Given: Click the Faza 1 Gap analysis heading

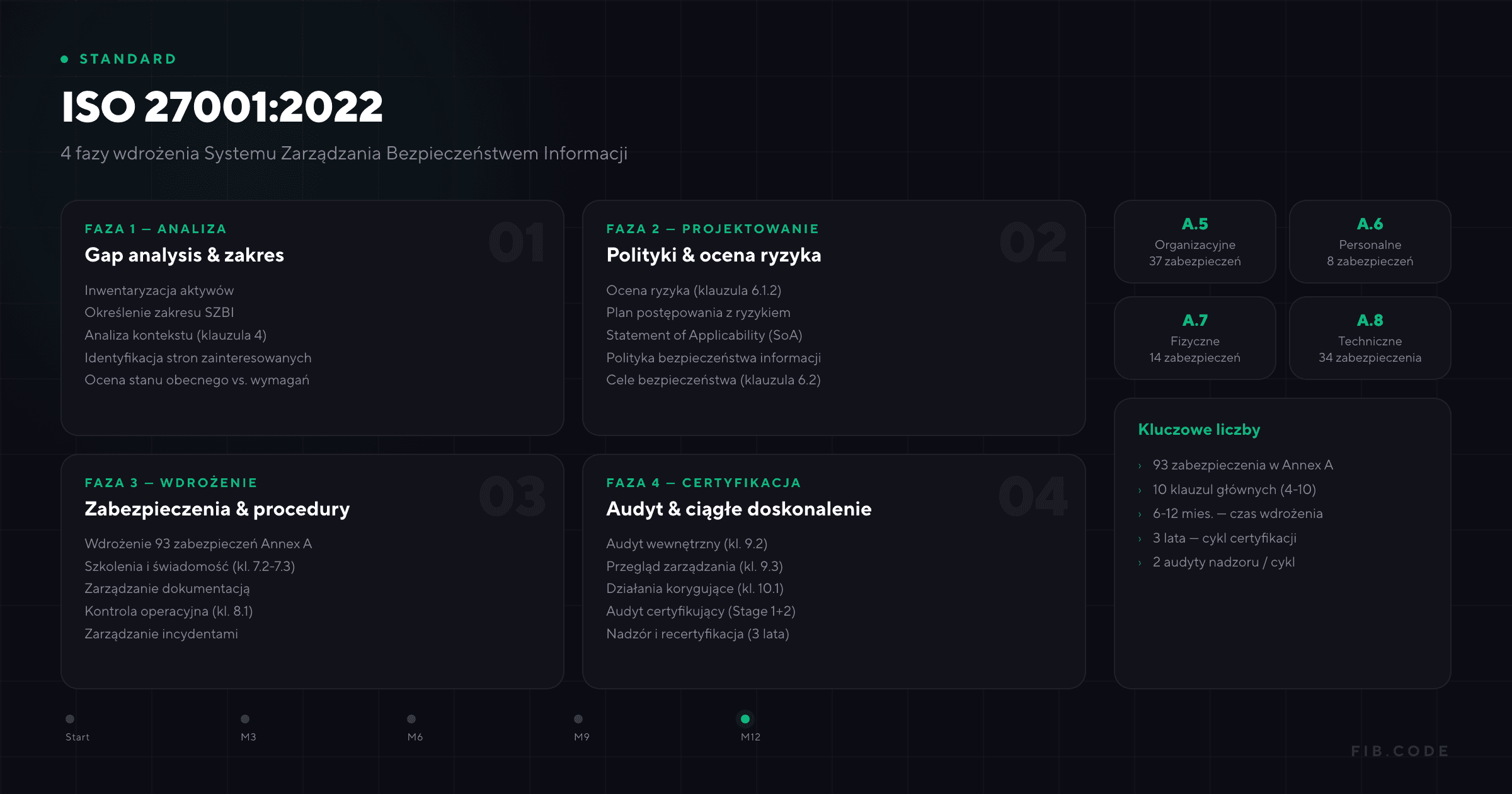Looking at the screenshot, I should click(x=184, y=255).
